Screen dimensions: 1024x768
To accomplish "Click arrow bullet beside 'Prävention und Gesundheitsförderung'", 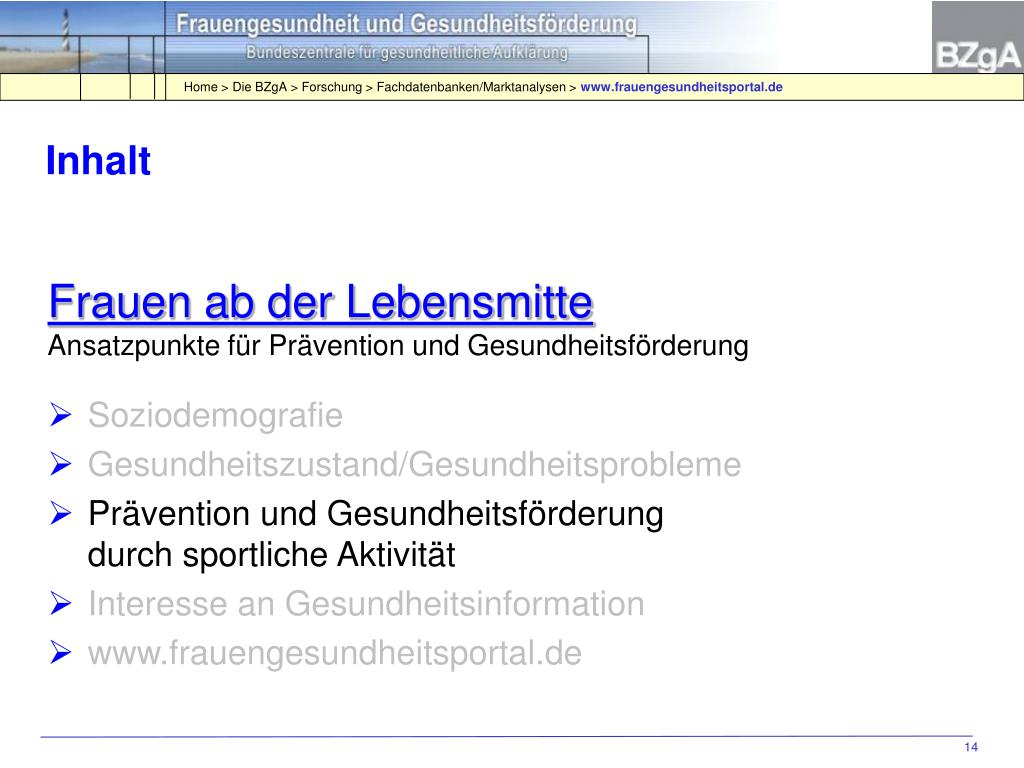I will pos(60,513).
